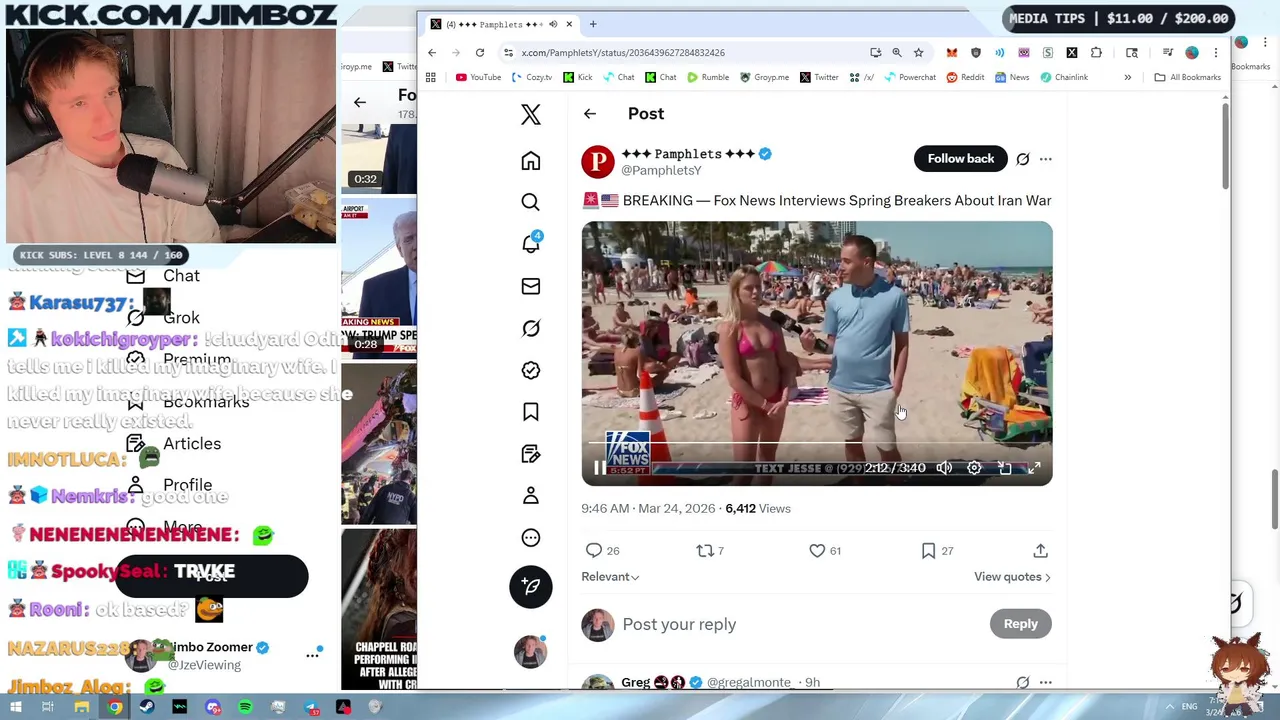This screenshot has width=1280, height=720.
Task: Open Spotify from taskbar
Action: 245,707
